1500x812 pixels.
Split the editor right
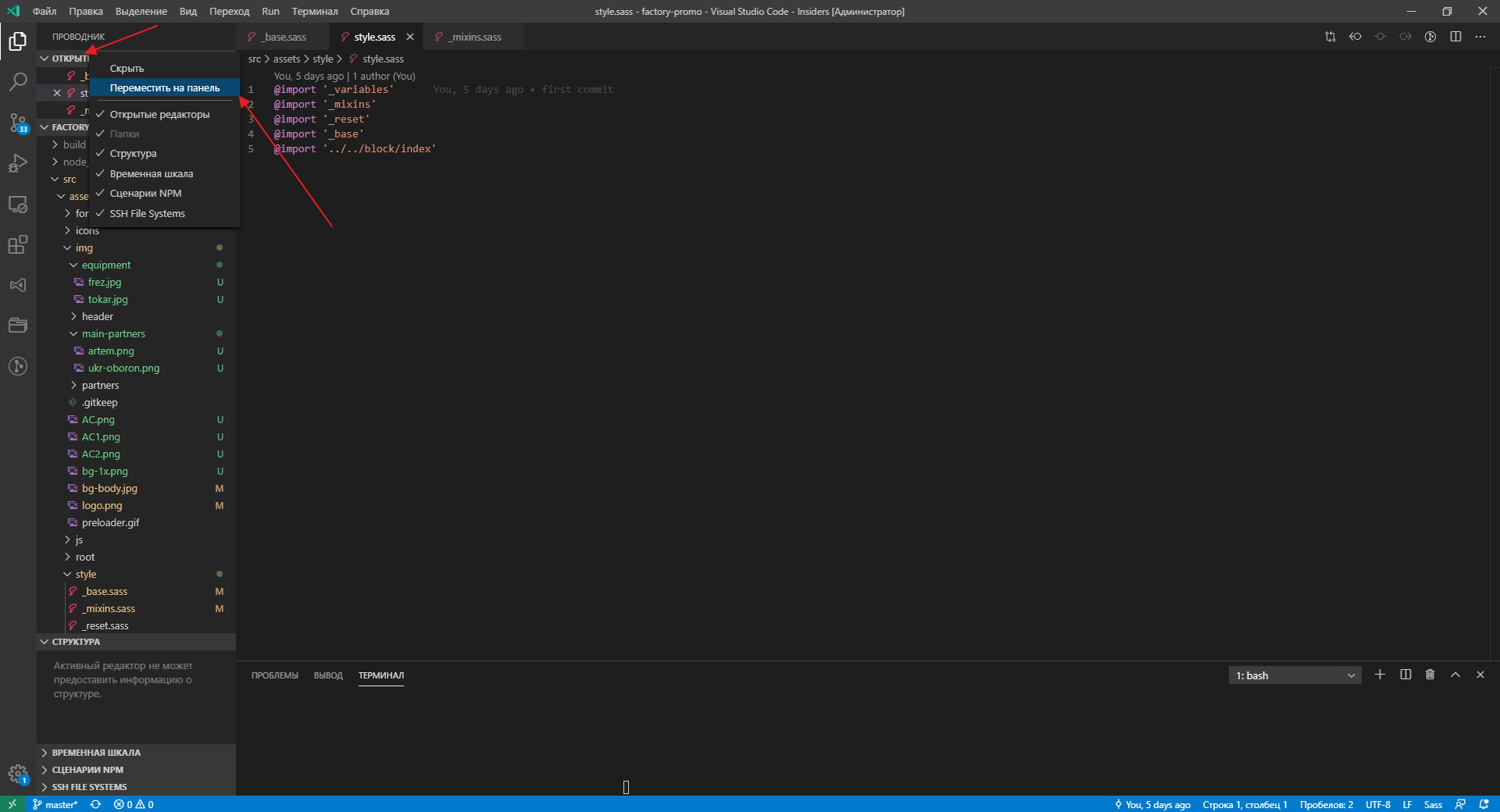1455,37
